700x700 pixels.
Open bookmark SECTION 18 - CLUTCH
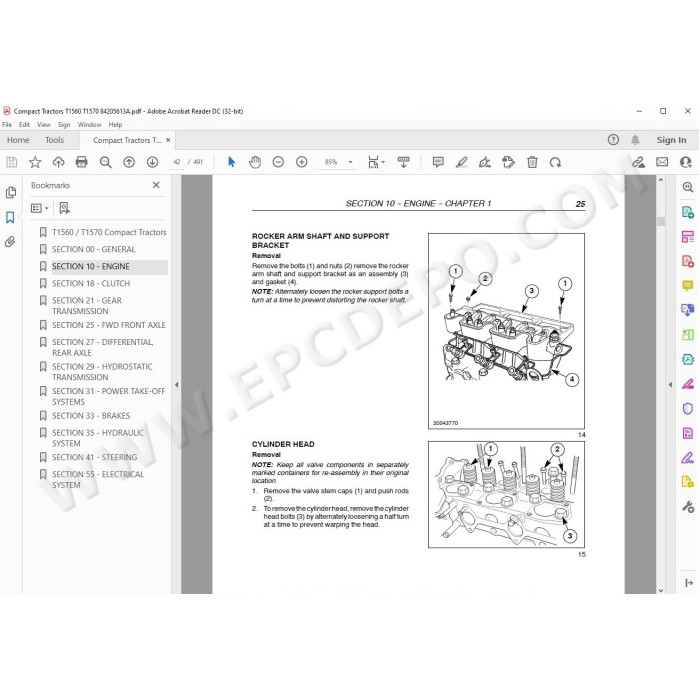click(x=91, y=283)
